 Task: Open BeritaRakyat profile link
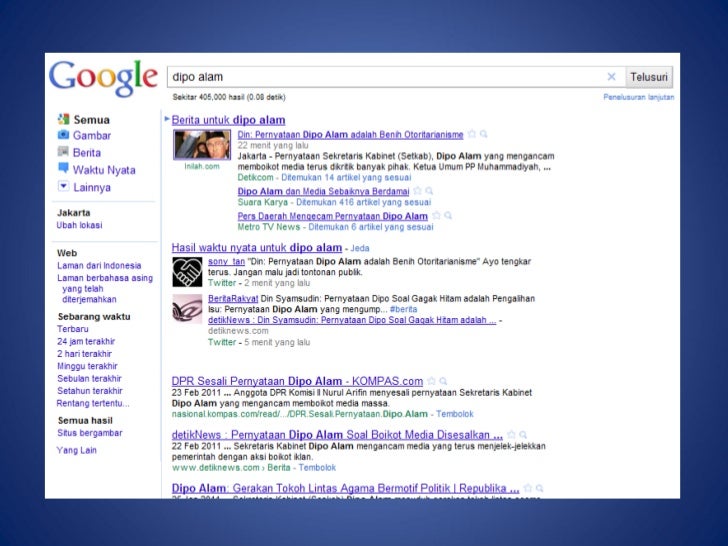click(233, 299)
